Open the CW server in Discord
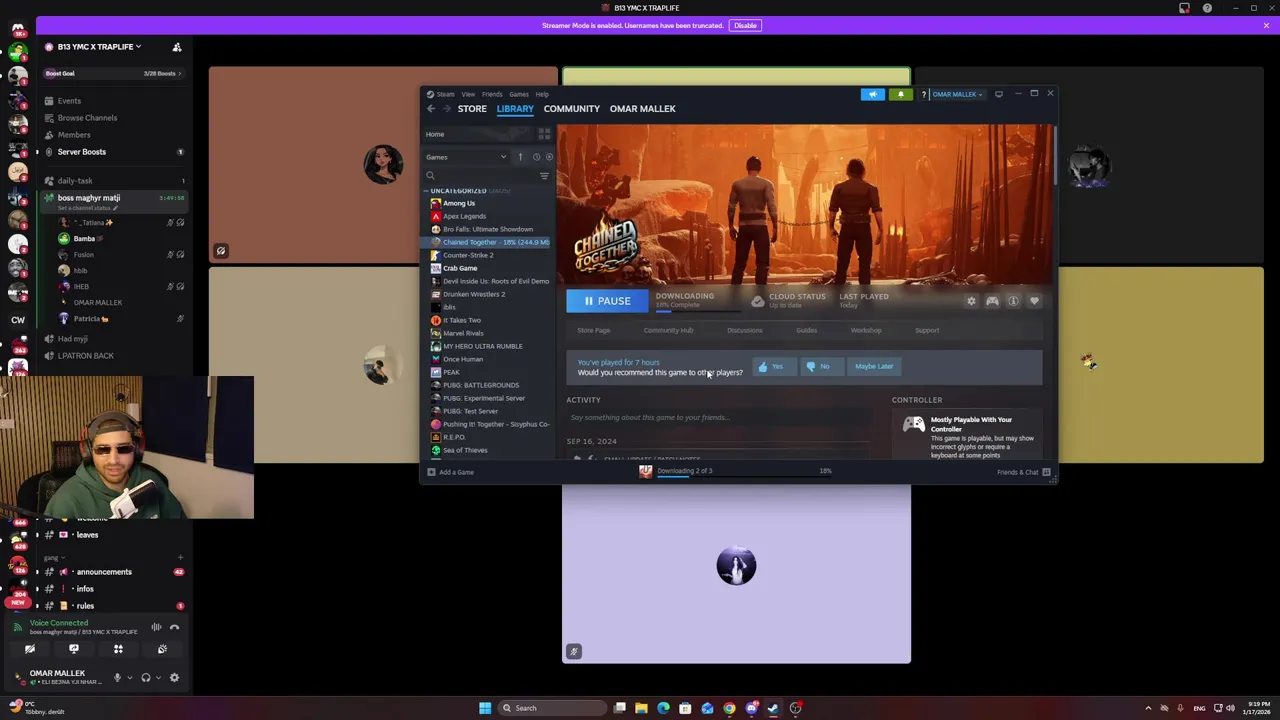Screen dimensions: 1280x720 18,320
